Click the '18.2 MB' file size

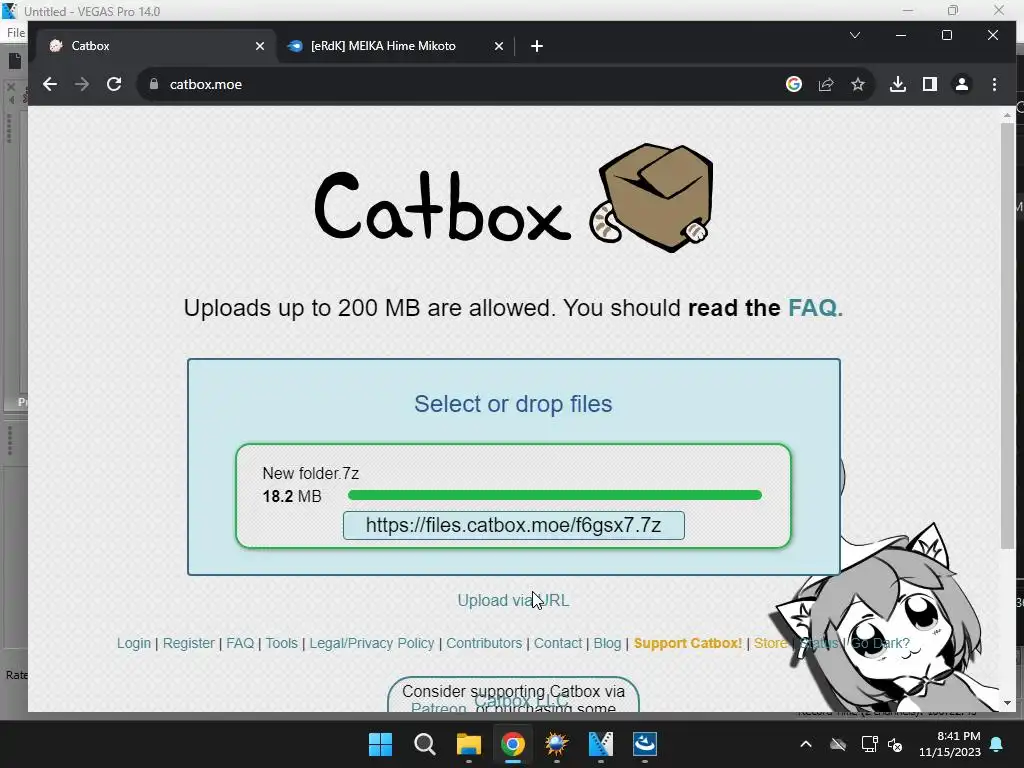pyautogui.click(x=292, y=496)
